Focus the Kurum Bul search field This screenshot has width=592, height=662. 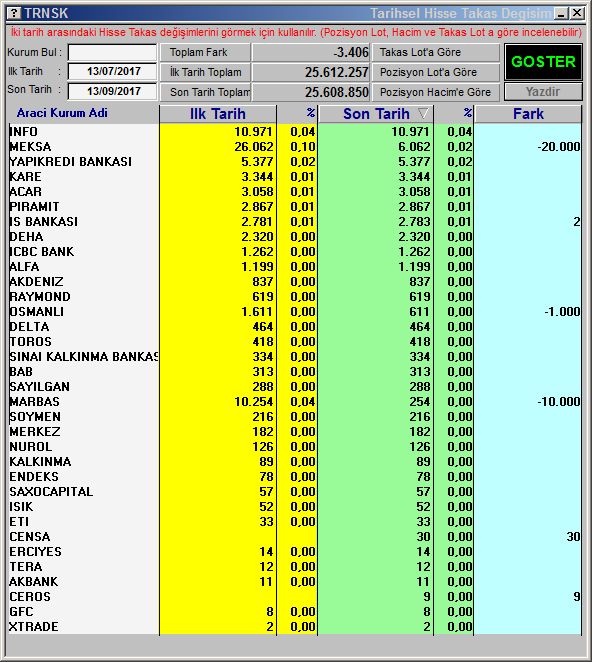(x=112, y=53)
